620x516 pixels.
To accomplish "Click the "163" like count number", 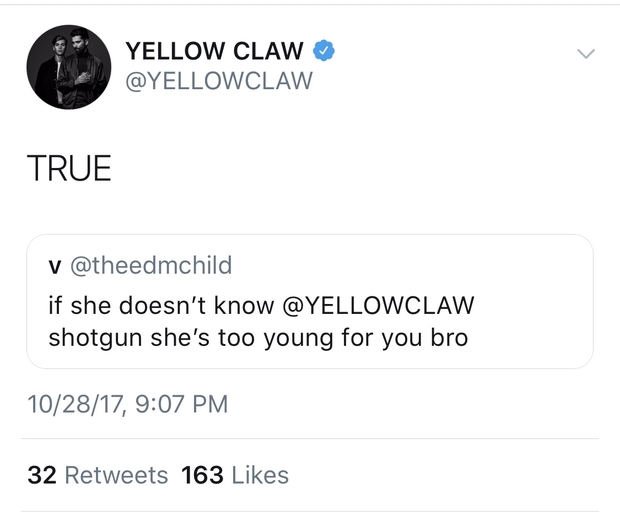I will pos(202,475).
